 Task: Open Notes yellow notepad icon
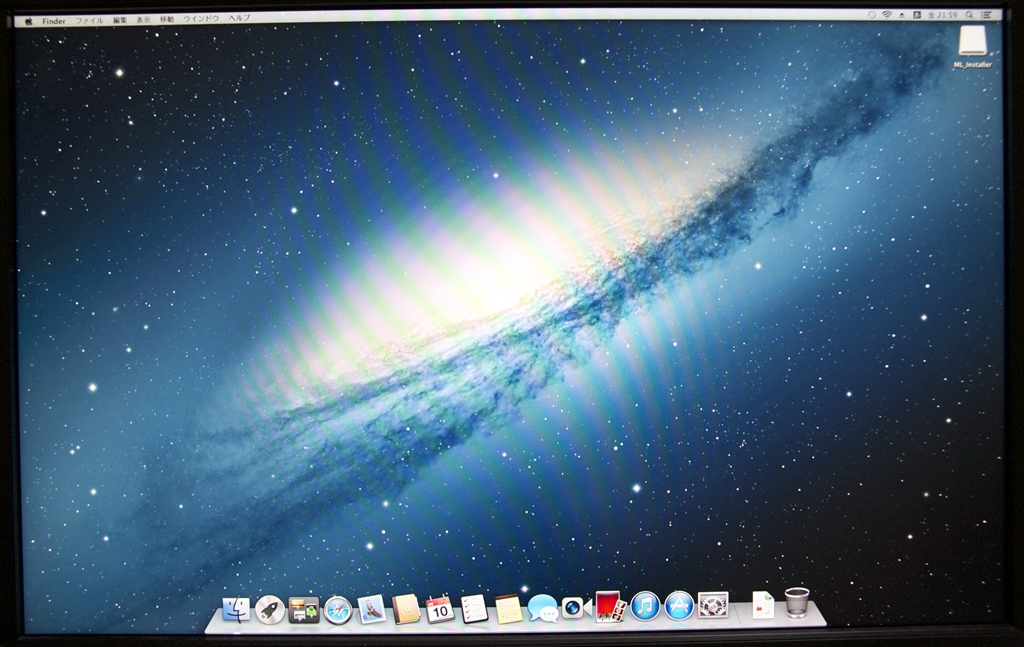tap(508, 609)
